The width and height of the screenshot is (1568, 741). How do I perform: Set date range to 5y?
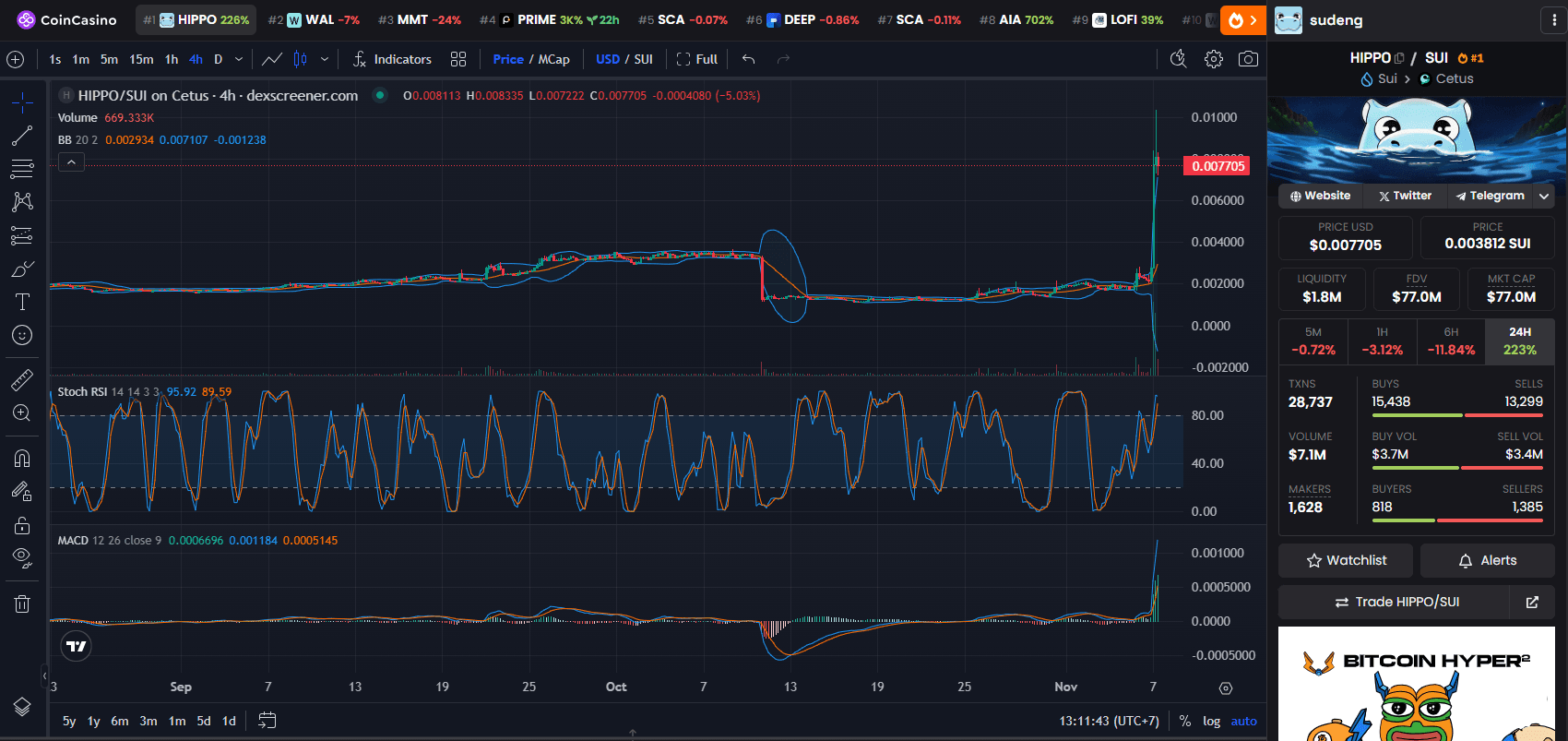(69, 721)
